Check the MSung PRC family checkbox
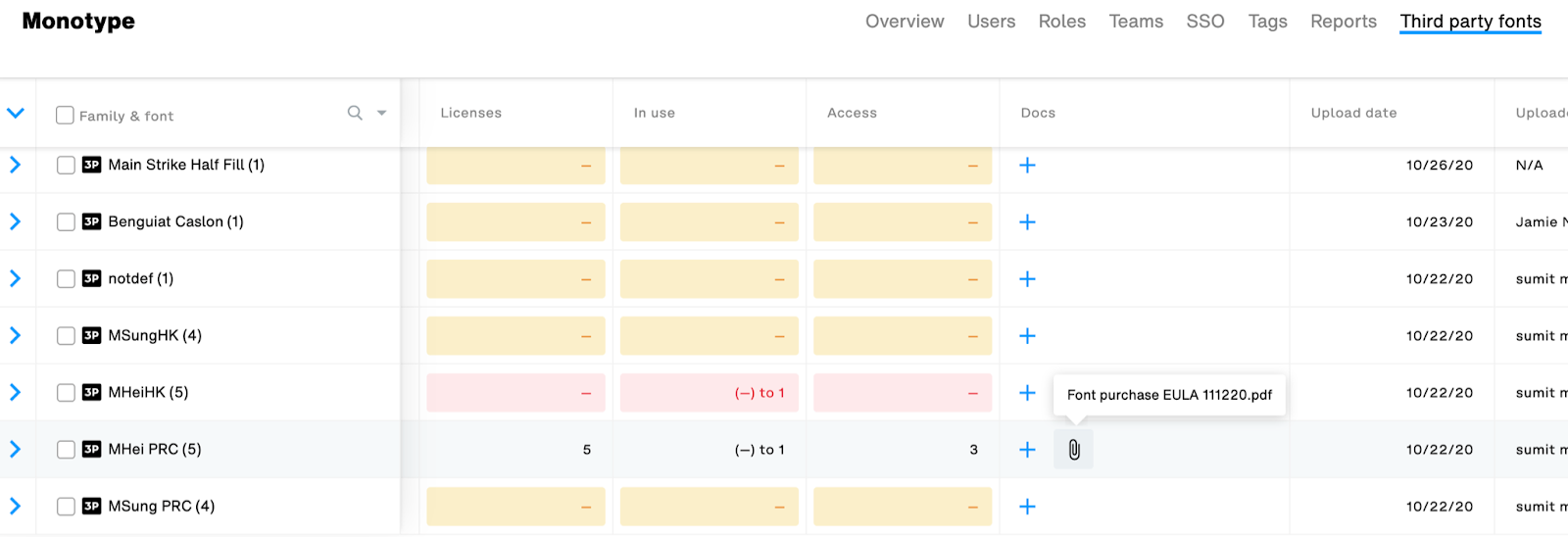This screenshot has width=1568, height=537. point(66,507)
